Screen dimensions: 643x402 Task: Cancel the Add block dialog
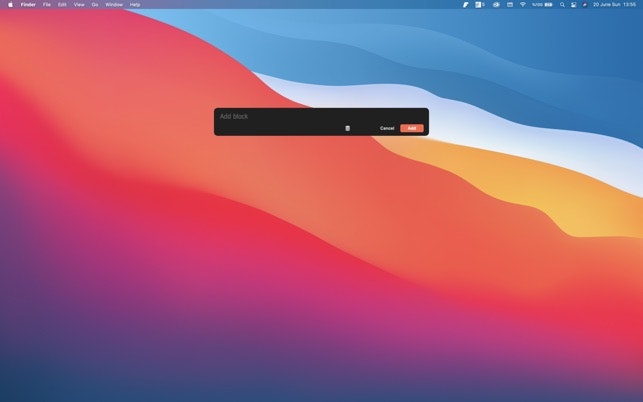[x=387, y=128]
